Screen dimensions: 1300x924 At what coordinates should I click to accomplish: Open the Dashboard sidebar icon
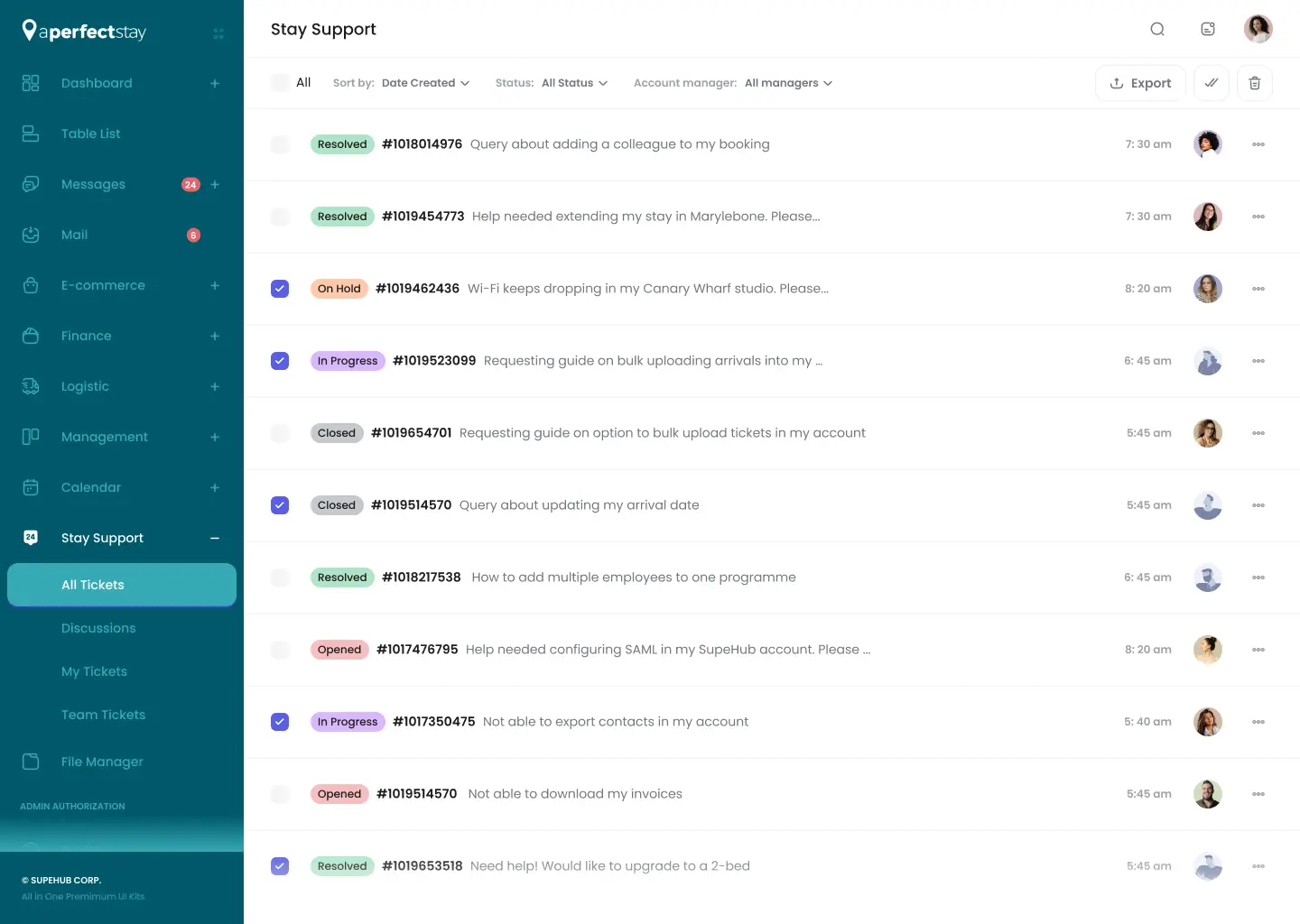(x=31, y=83)
